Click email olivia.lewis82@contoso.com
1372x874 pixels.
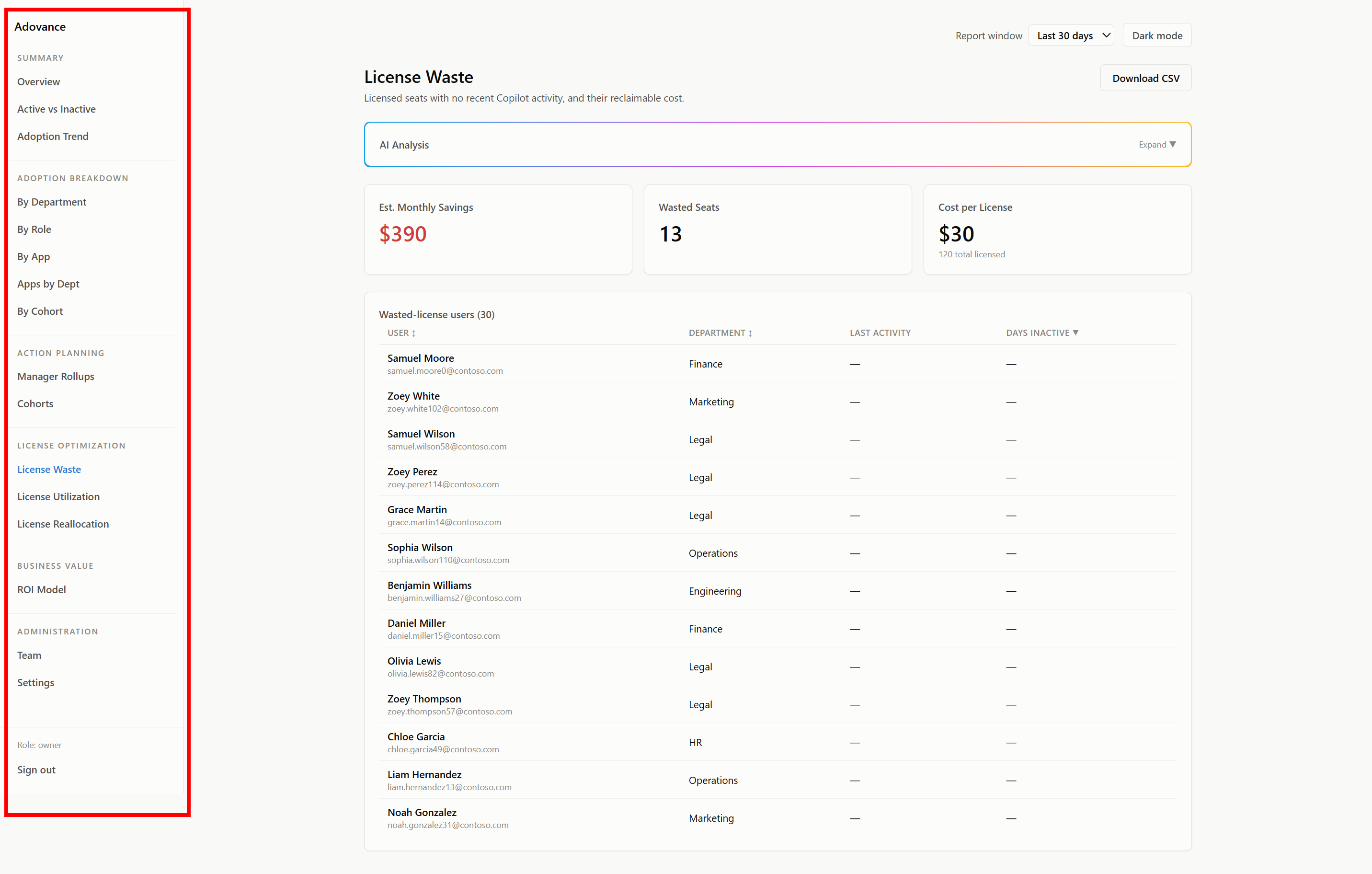click(x=440, y=673)
